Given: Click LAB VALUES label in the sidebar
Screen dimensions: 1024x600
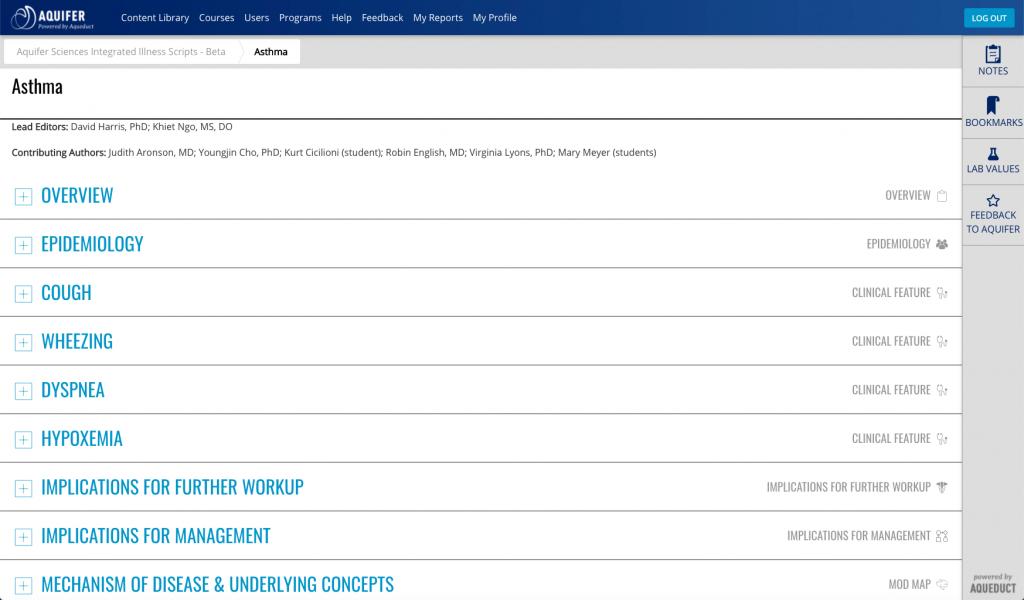Looking at the screenshot, I should (x=993, y=169).
